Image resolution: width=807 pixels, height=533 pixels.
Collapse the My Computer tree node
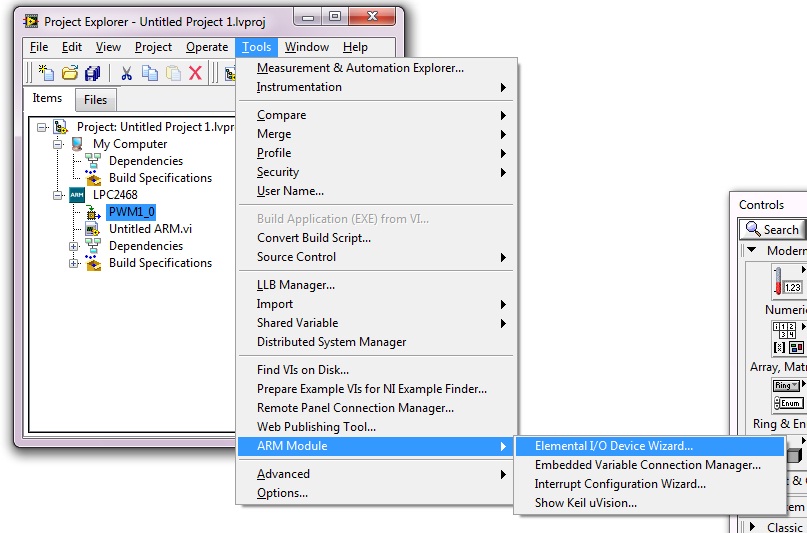click(x=58, y=144)
